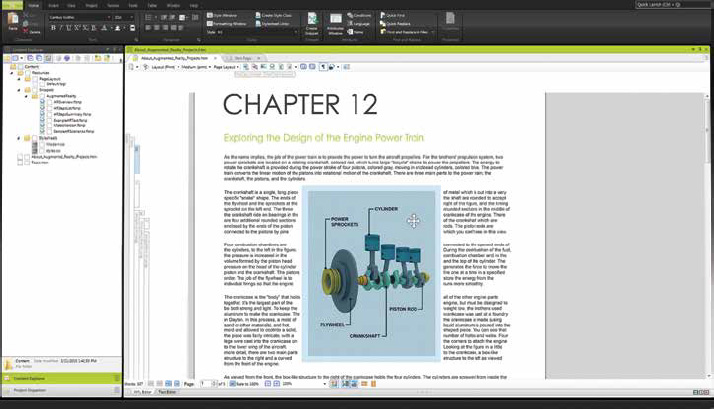Switch to the XML Editor tab

142,392
